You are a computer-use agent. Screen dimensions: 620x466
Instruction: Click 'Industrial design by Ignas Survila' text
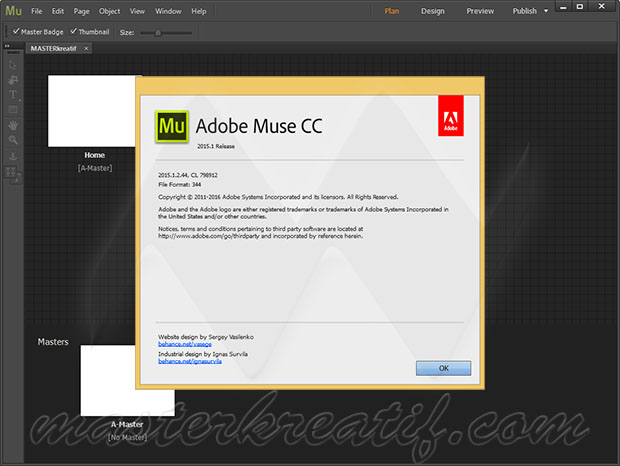tap(203, 354)
